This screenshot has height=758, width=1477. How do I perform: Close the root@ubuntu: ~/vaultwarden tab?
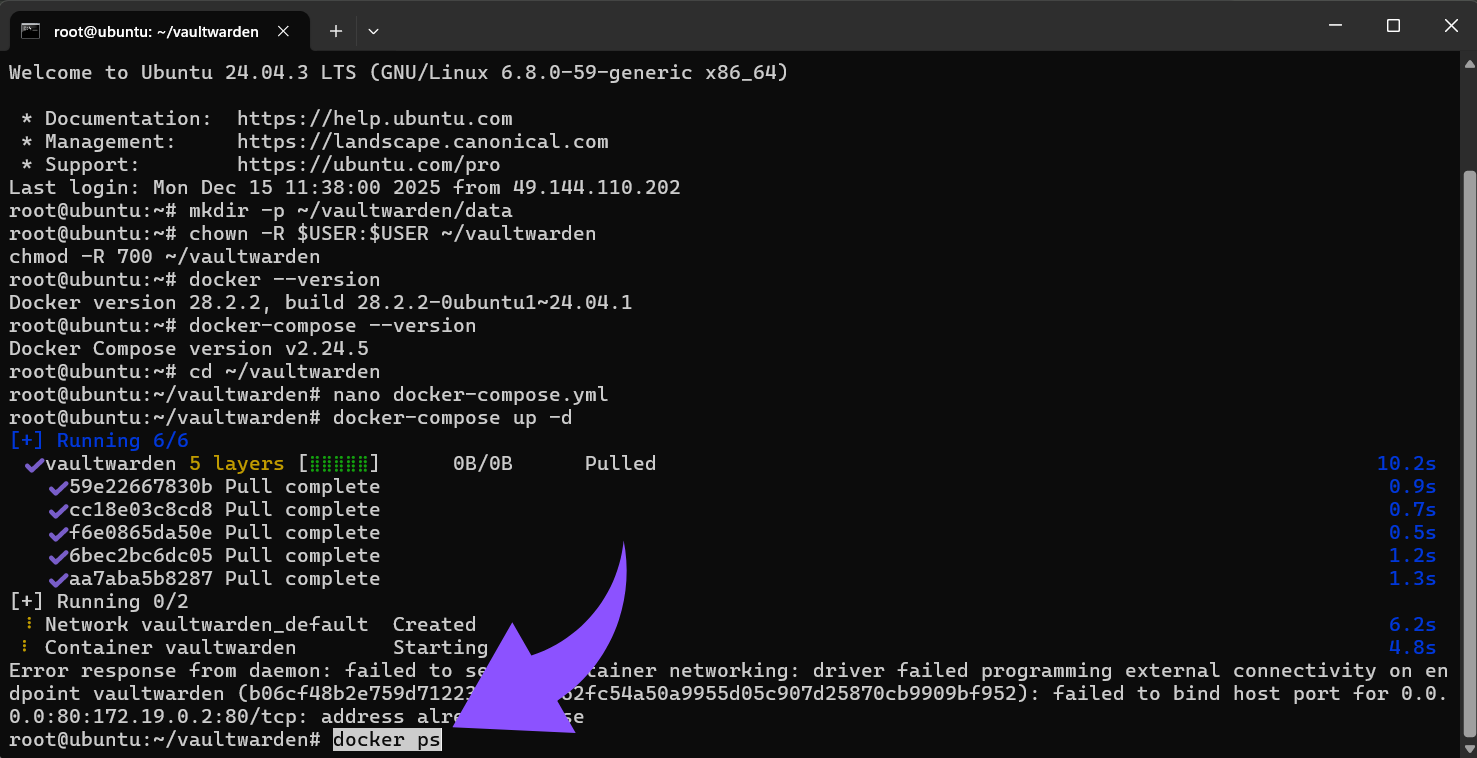(290, 31)
